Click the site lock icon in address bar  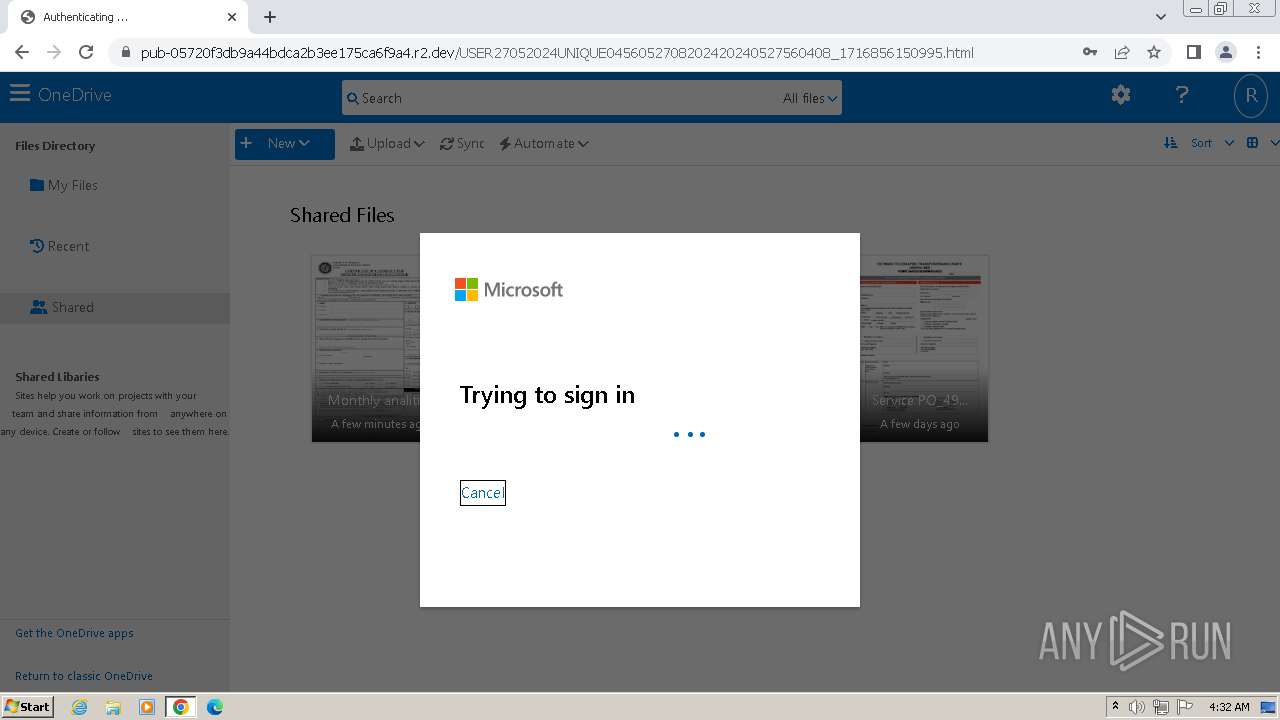[x=125, y=53]
